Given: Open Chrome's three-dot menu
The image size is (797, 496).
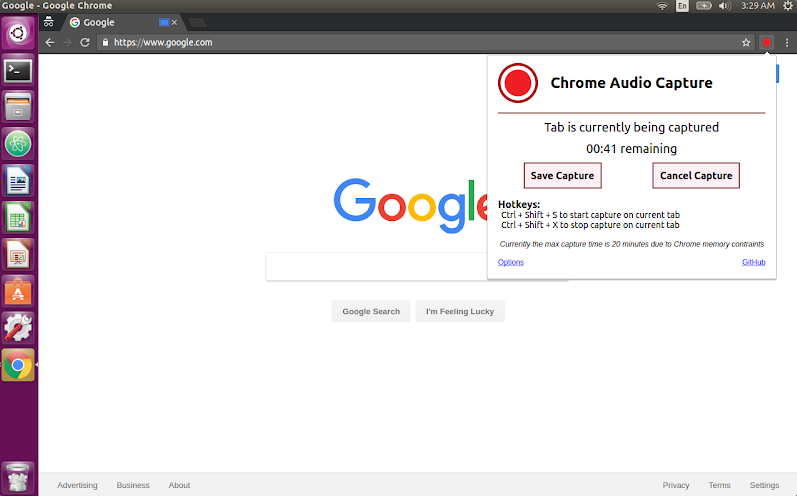Looking at the screenshot, I should click(x=786, y=43).
